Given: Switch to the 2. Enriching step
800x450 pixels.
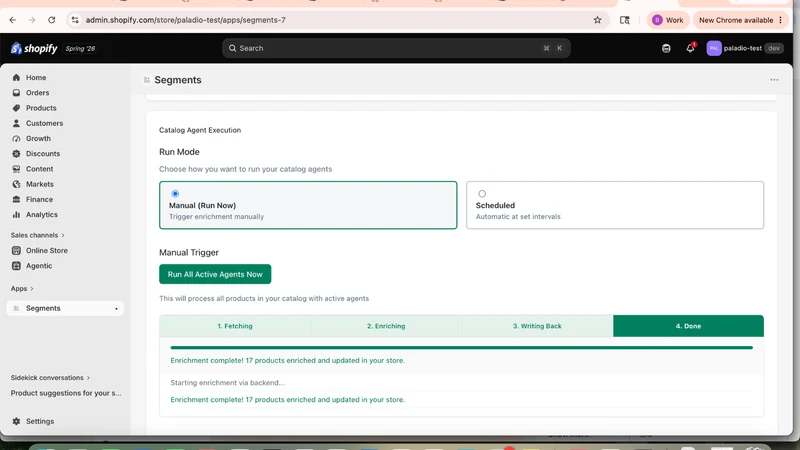Looking at the screenshot, I should 386,326.
